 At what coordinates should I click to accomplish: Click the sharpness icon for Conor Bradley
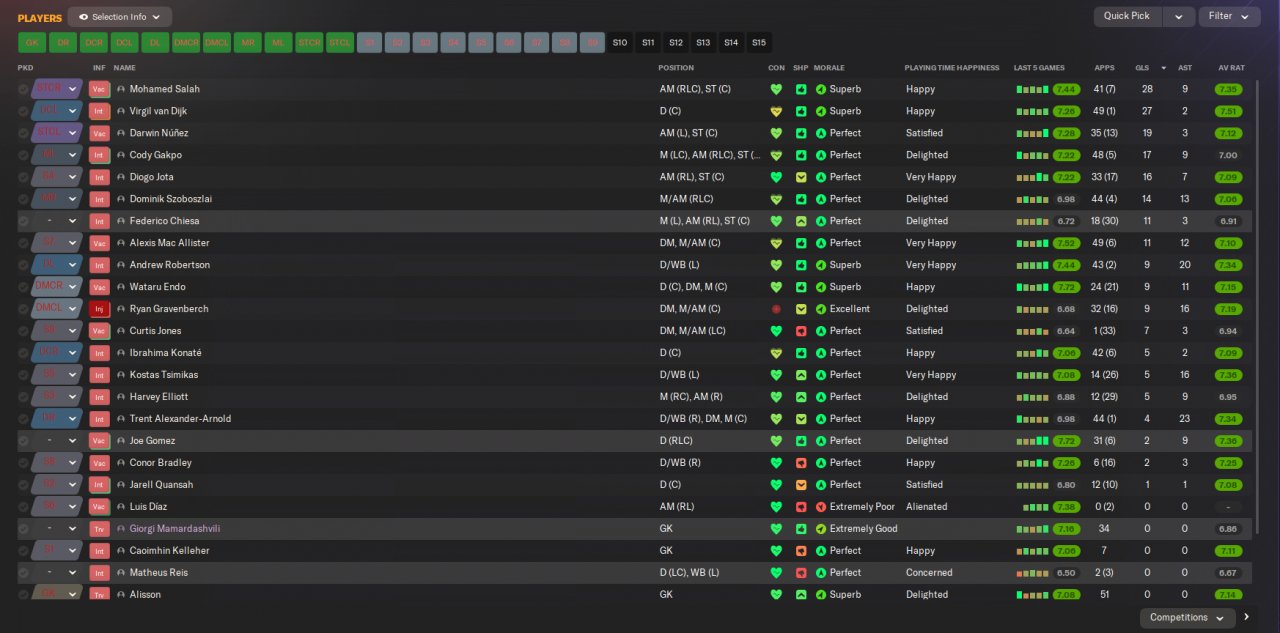(801, 463)
